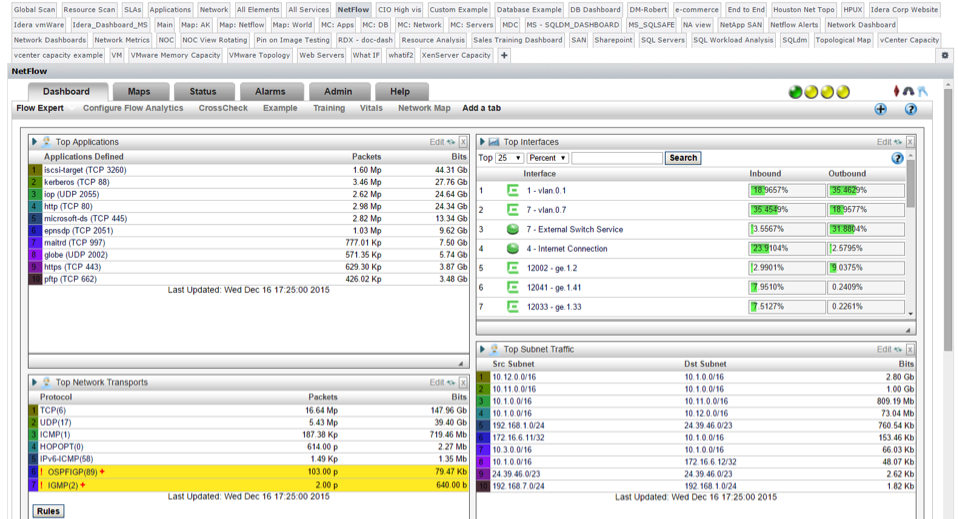Click the Top Interfaces Edit arrows icon
Viewport: 958px width, 519px height.
898,142
